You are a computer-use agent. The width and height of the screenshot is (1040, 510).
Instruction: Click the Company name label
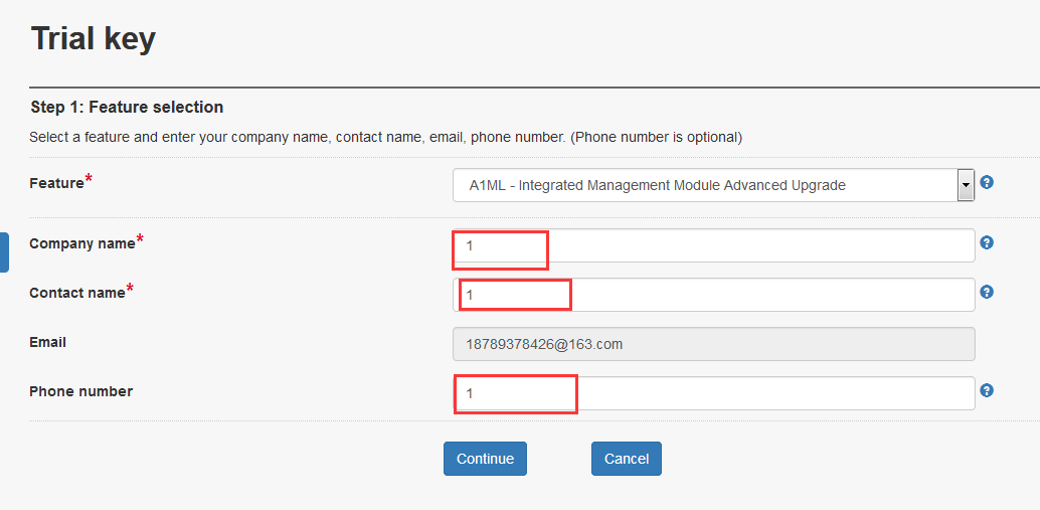point(83,244)
